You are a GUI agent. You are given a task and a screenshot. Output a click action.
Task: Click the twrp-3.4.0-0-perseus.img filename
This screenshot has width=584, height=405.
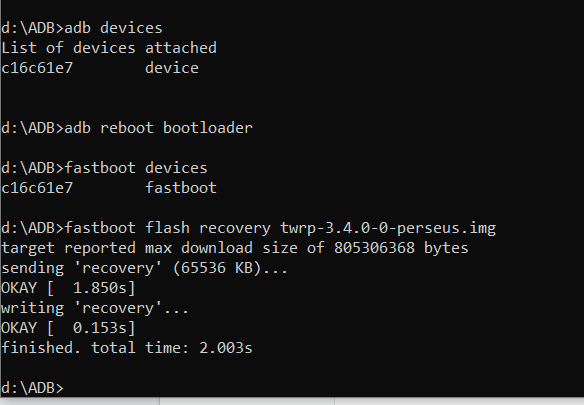point(388,228)
